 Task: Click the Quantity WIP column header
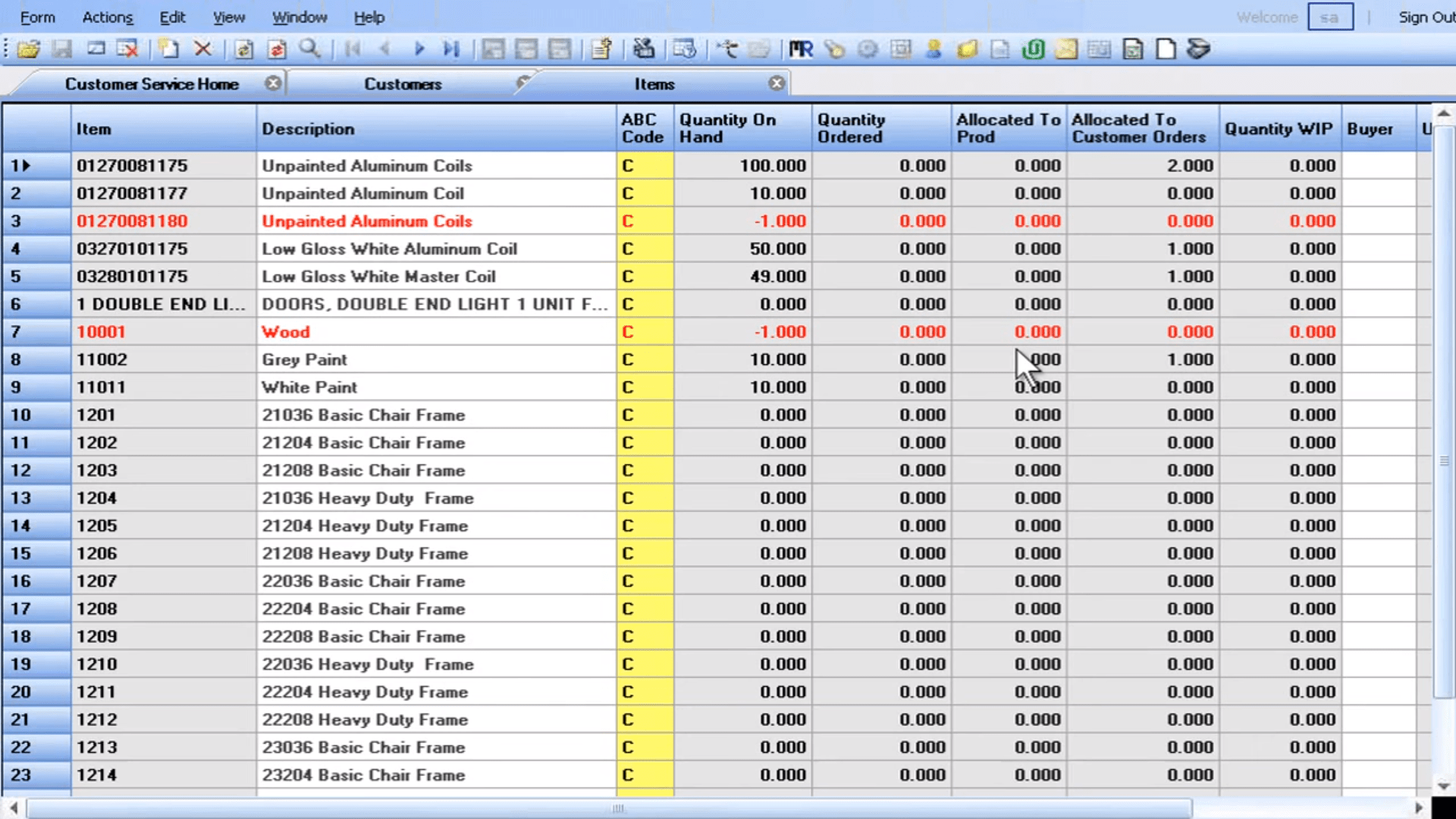[1280, 129]
